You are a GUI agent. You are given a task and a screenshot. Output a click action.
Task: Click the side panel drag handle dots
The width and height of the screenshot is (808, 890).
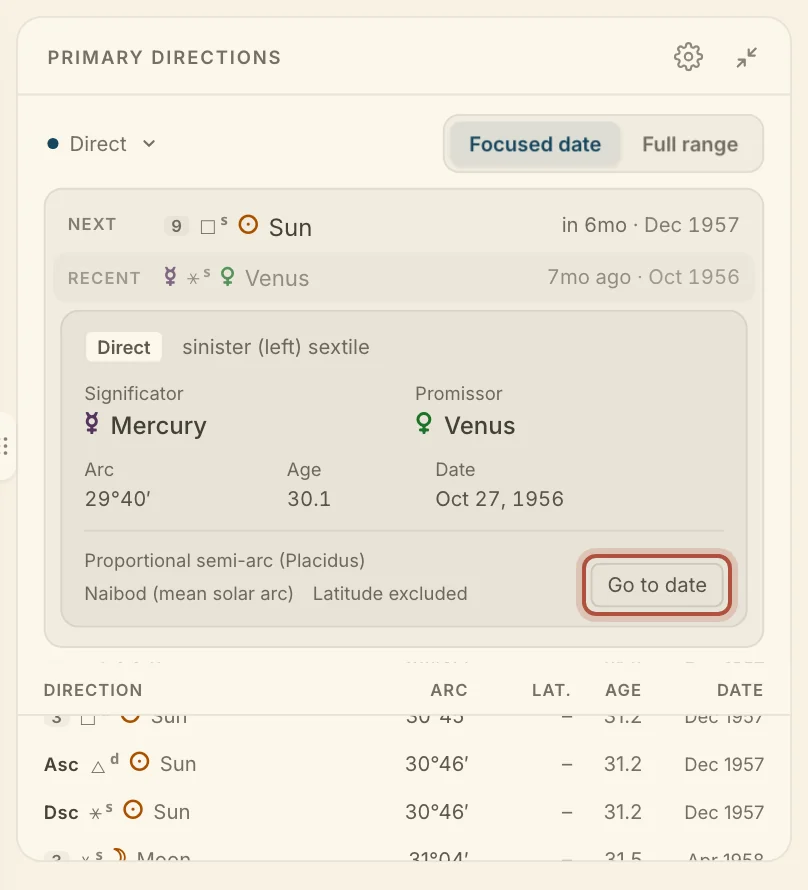point(6,446)
